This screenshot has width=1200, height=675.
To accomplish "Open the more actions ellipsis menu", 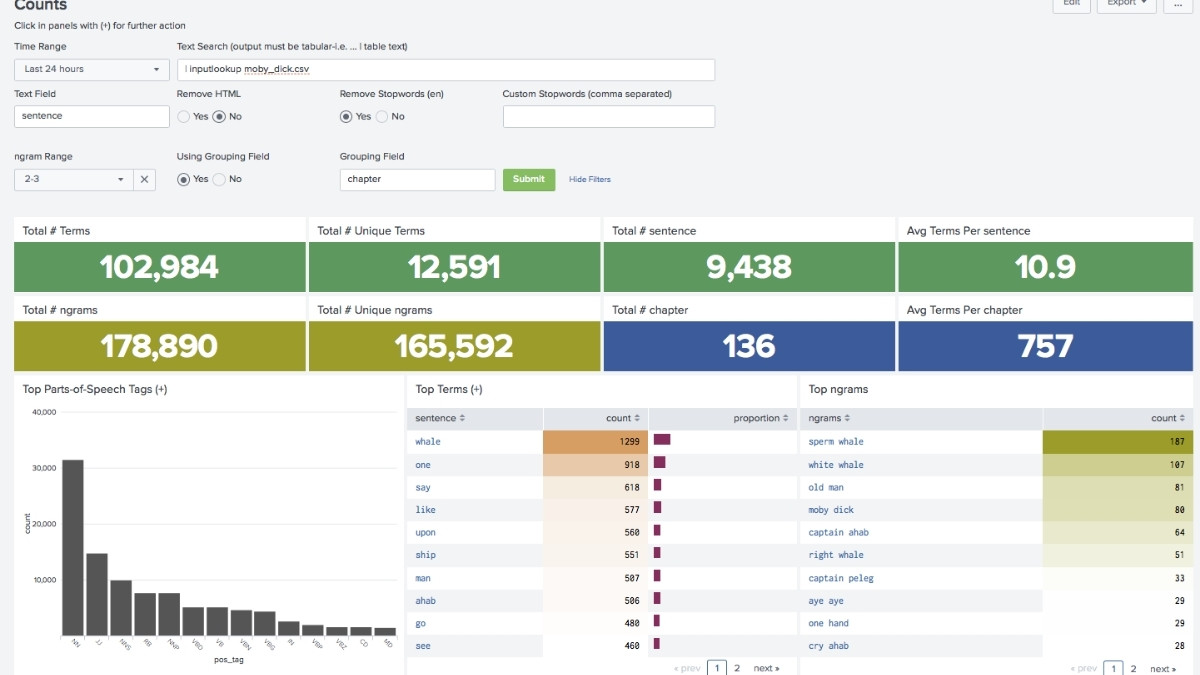I will 1178,4.
